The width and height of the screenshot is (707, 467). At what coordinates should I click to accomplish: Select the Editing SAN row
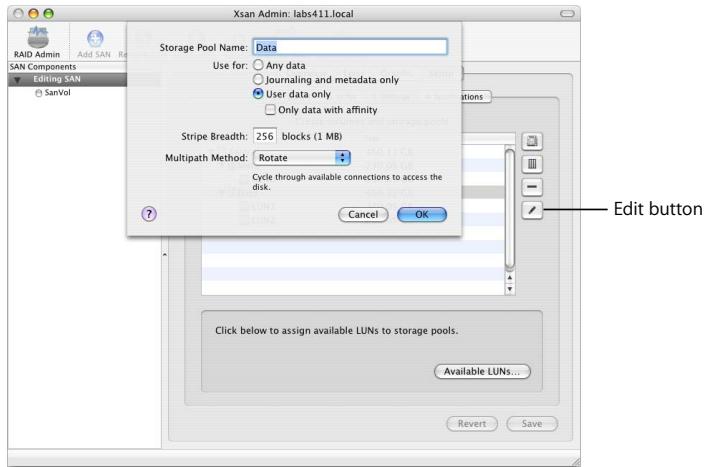pos(68,80)
